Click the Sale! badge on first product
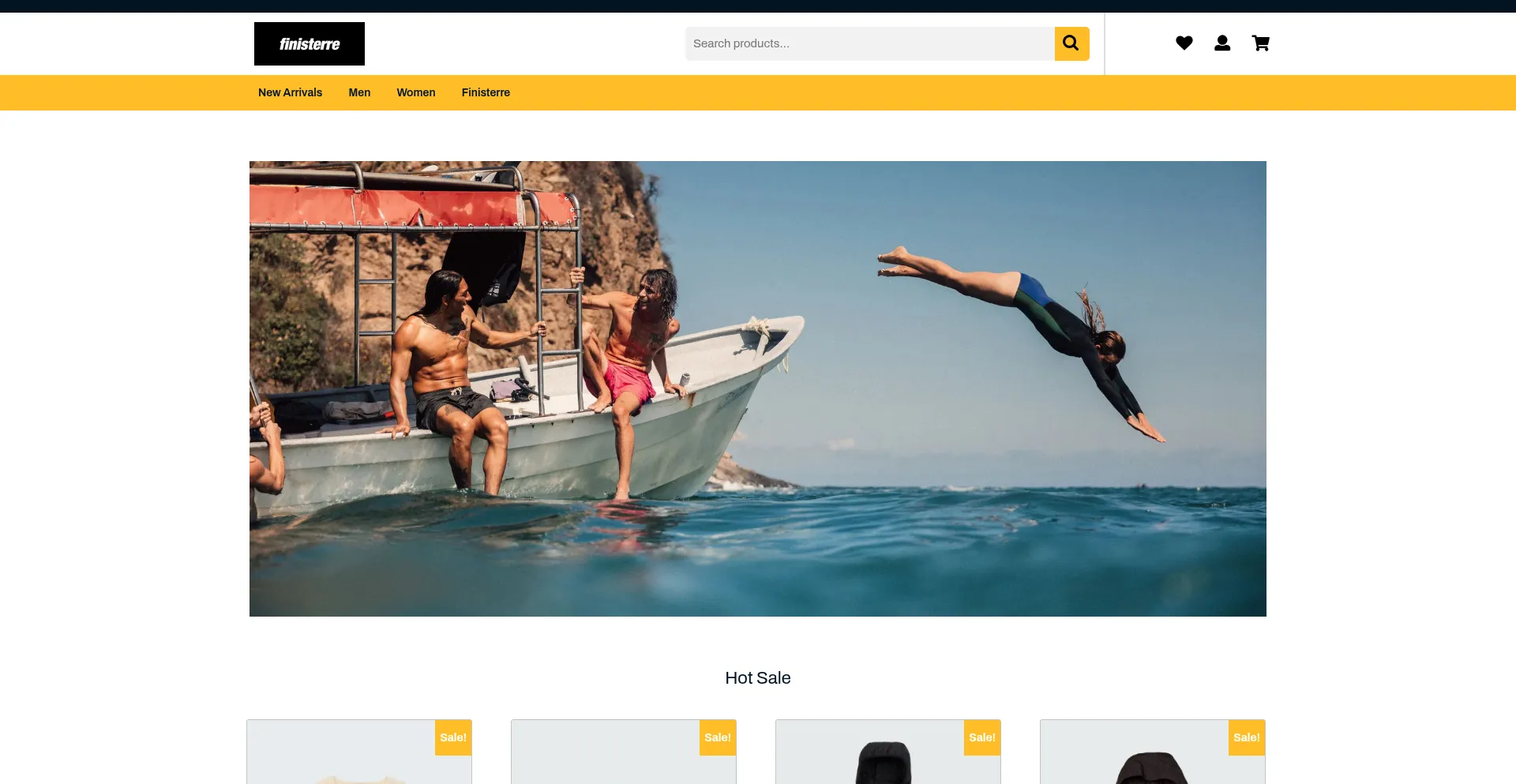1516x784 pixels. 453,737
